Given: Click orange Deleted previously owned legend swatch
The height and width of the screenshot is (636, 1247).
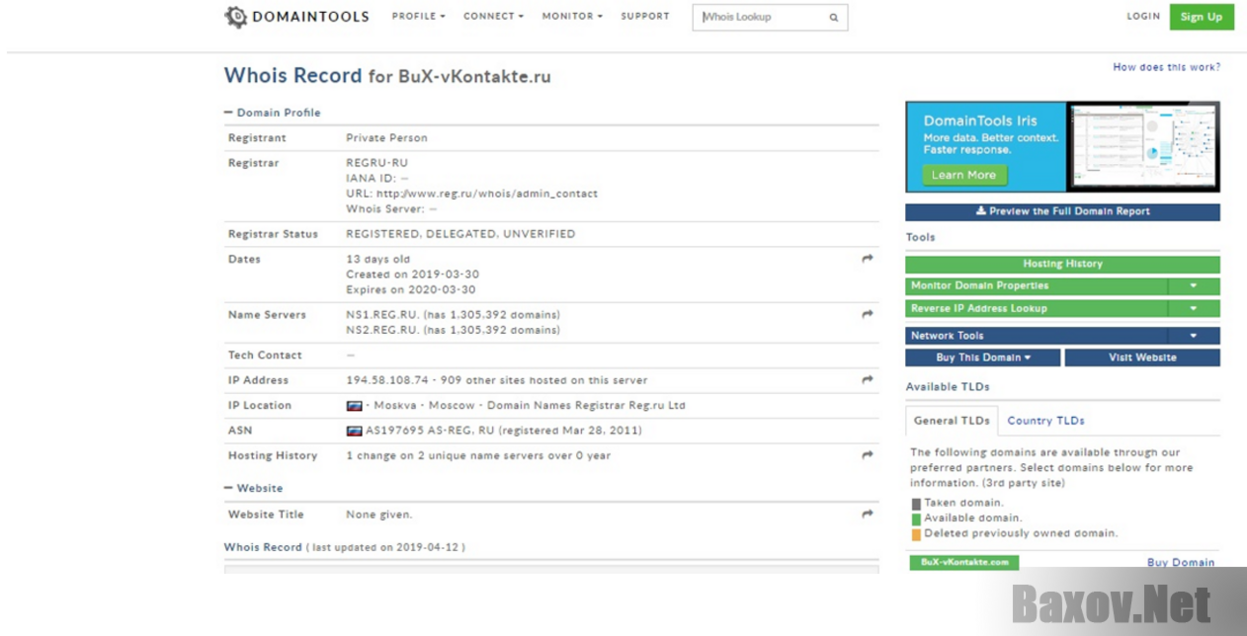Looking at the screenshot, I should click(x=916, y=534).
